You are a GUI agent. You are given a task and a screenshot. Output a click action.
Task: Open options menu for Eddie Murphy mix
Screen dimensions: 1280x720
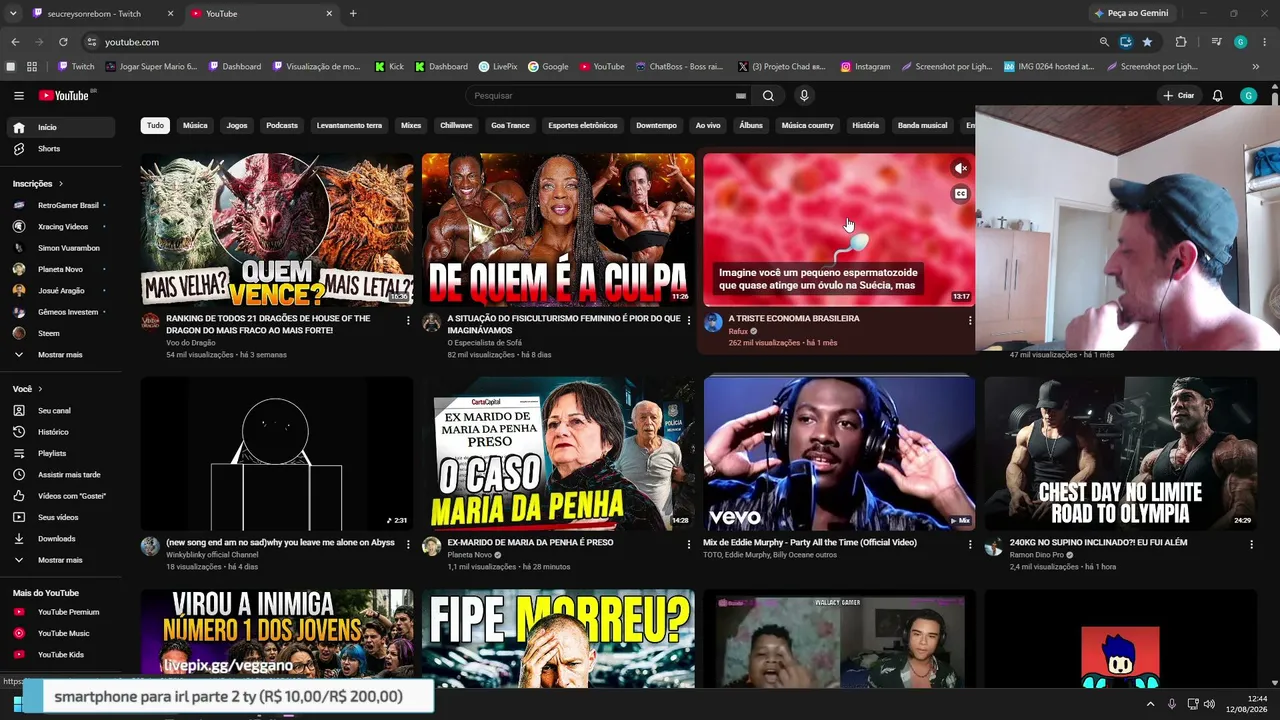click(969, 545)
